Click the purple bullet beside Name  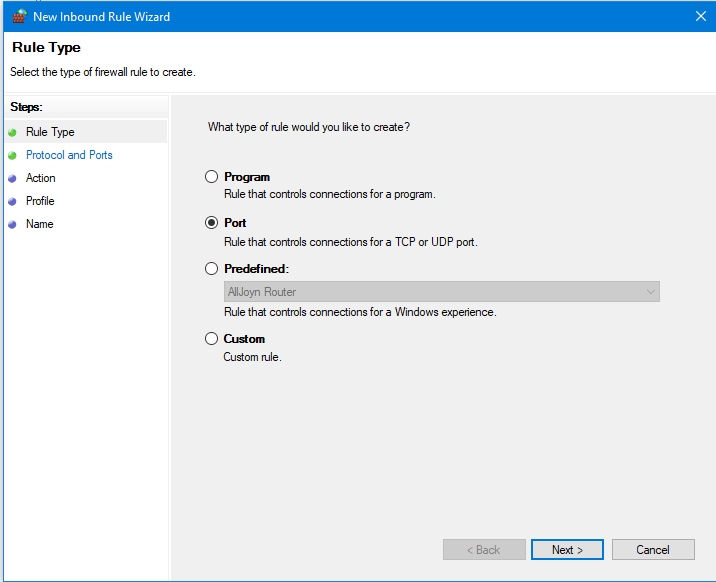click(12, 225)
